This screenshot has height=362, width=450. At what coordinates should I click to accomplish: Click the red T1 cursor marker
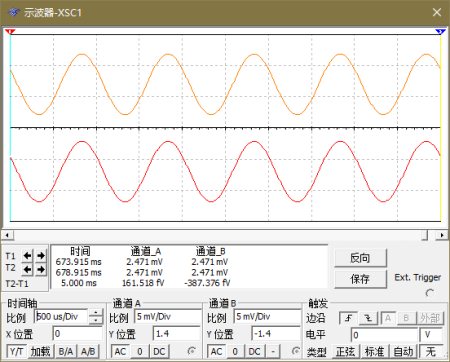coord(10,31)
